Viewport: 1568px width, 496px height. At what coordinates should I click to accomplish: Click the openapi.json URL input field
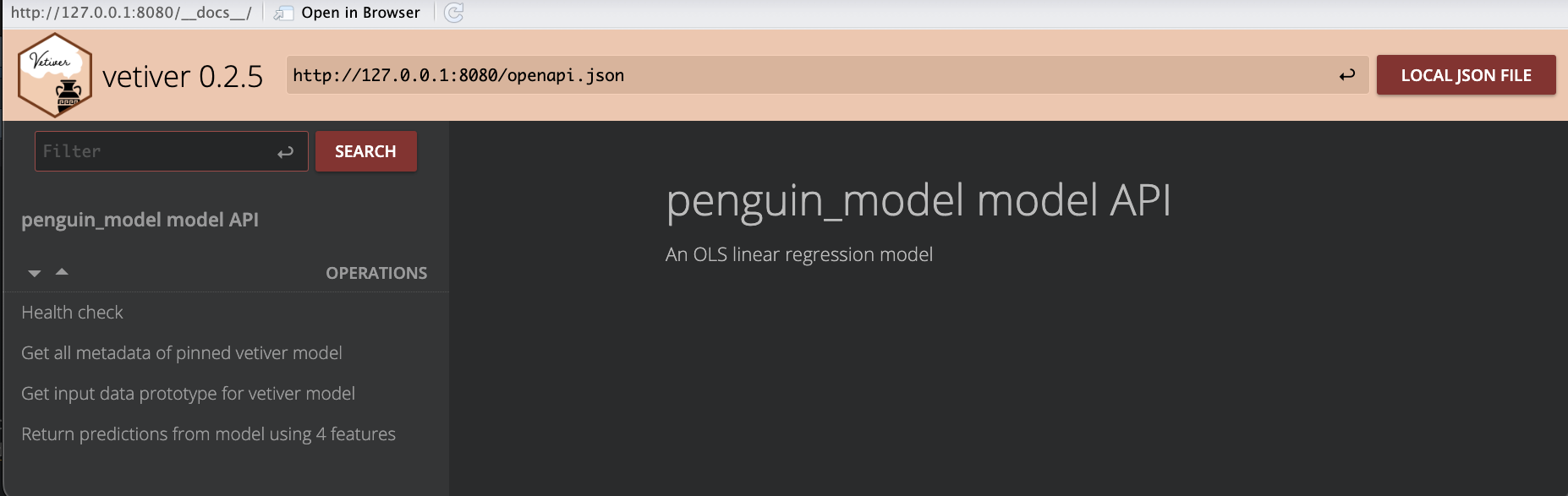[x=827, y=75]
